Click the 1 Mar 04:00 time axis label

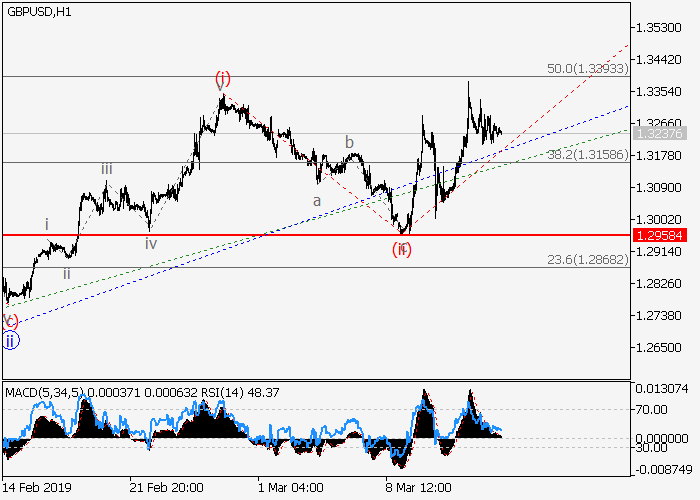click(x=289, y=489)
